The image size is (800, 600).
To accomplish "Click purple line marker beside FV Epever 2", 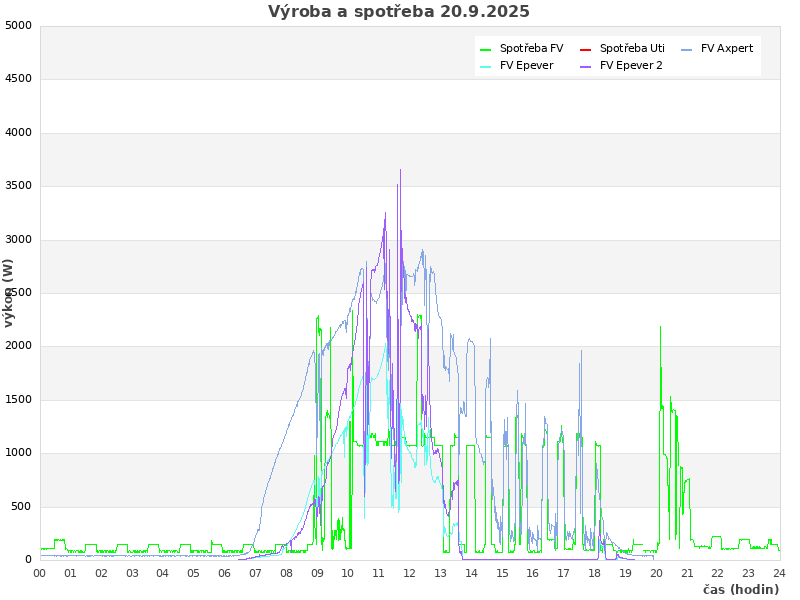I will coord(586,66).
